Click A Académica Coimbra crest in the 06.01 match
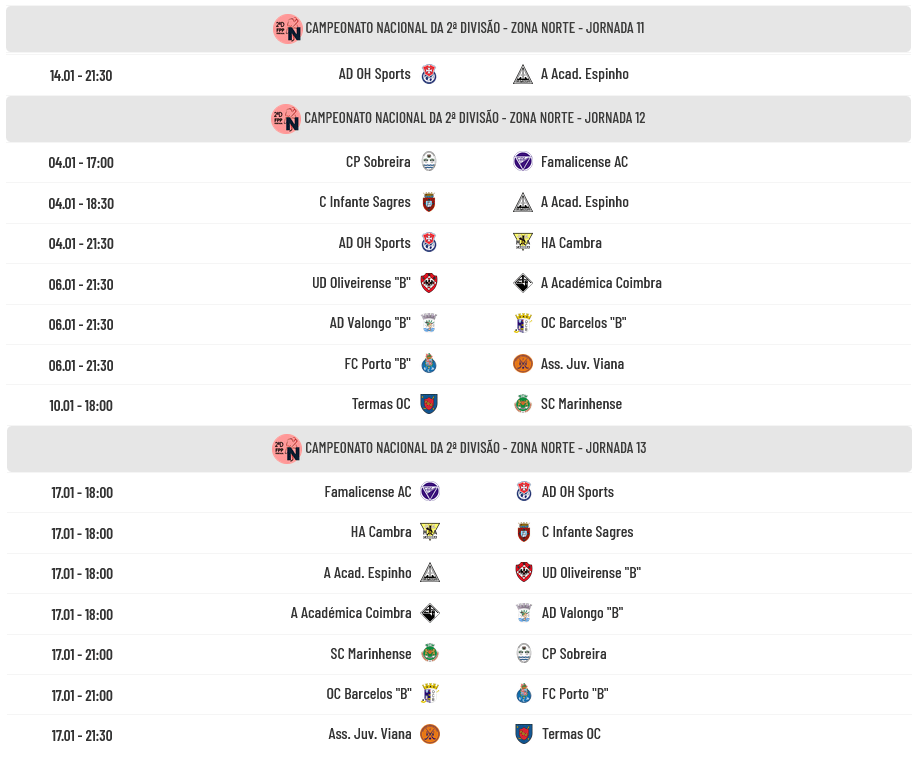Image resolution: width=920 pixels, height=758 pixels. coord(523,283)
